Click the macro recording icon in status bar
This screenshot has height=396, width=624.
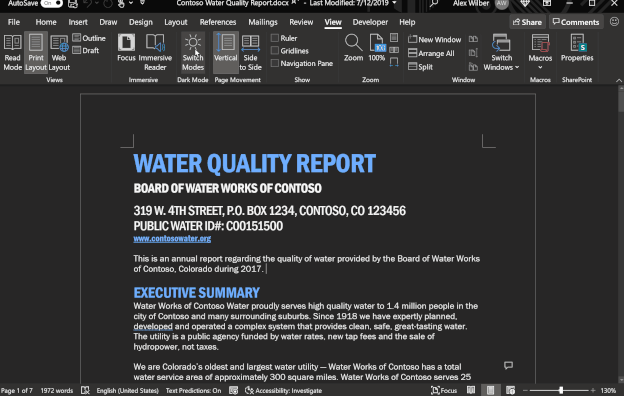234,390
